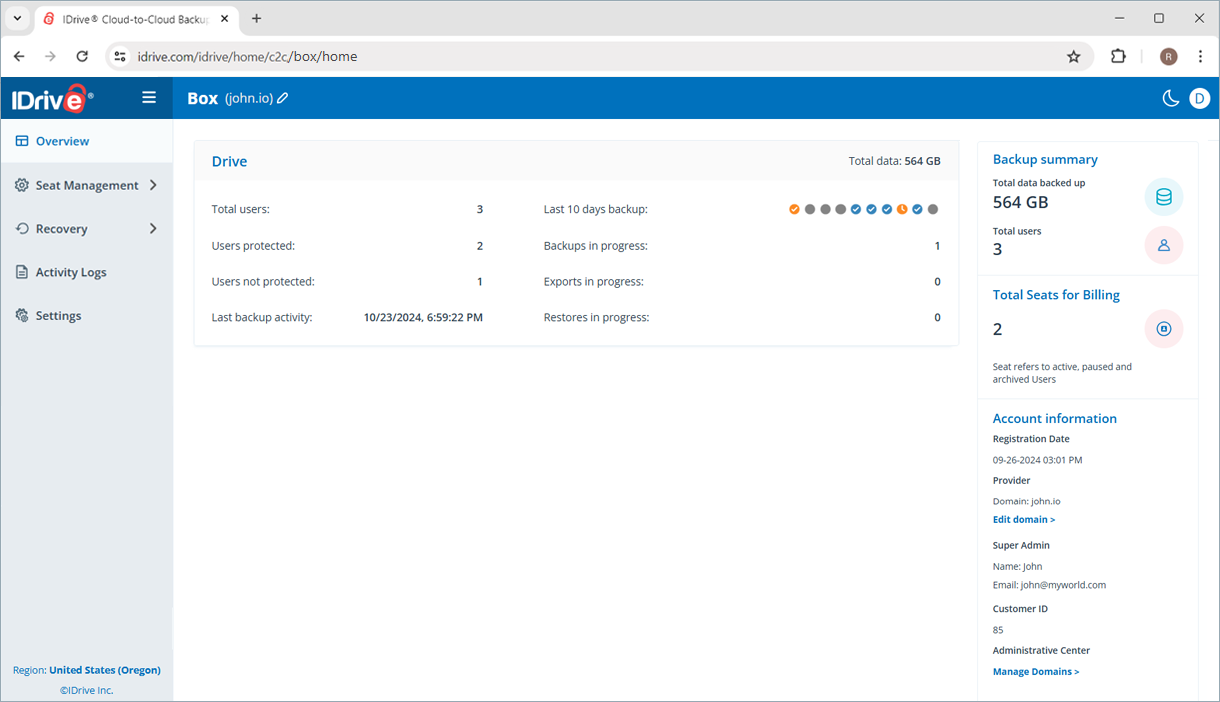Open the Manage Domains link
1220x702 pixels.
coord(1035,672)
